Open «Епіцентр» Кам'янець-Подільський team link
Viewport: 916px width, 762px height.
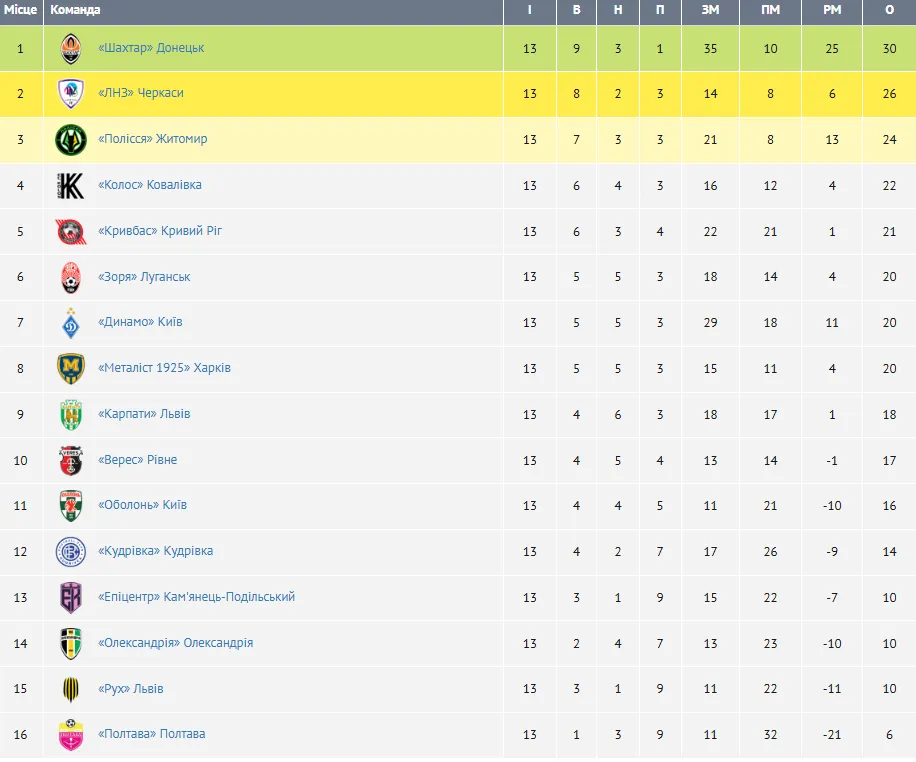click(x=196, y=597)
